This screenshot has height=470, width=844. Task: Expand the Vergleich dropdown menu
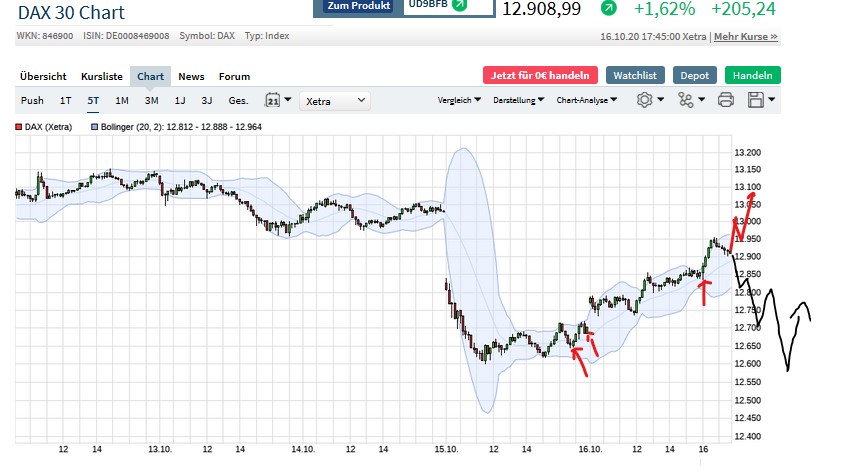pyautogui.click(x=459, y=100)
